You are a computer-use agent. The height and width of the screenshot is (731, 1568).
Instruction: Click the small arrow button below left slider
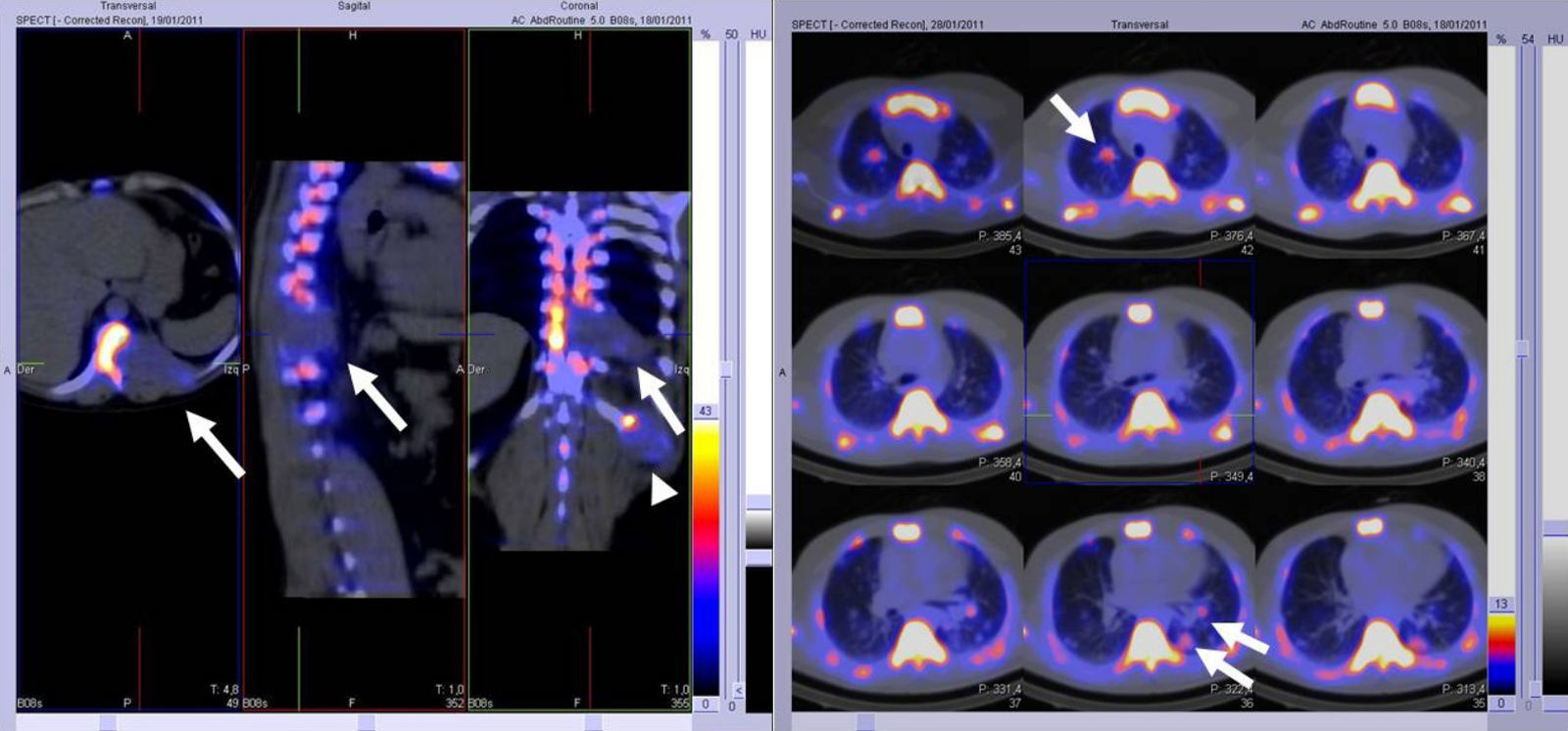(738, 691)
